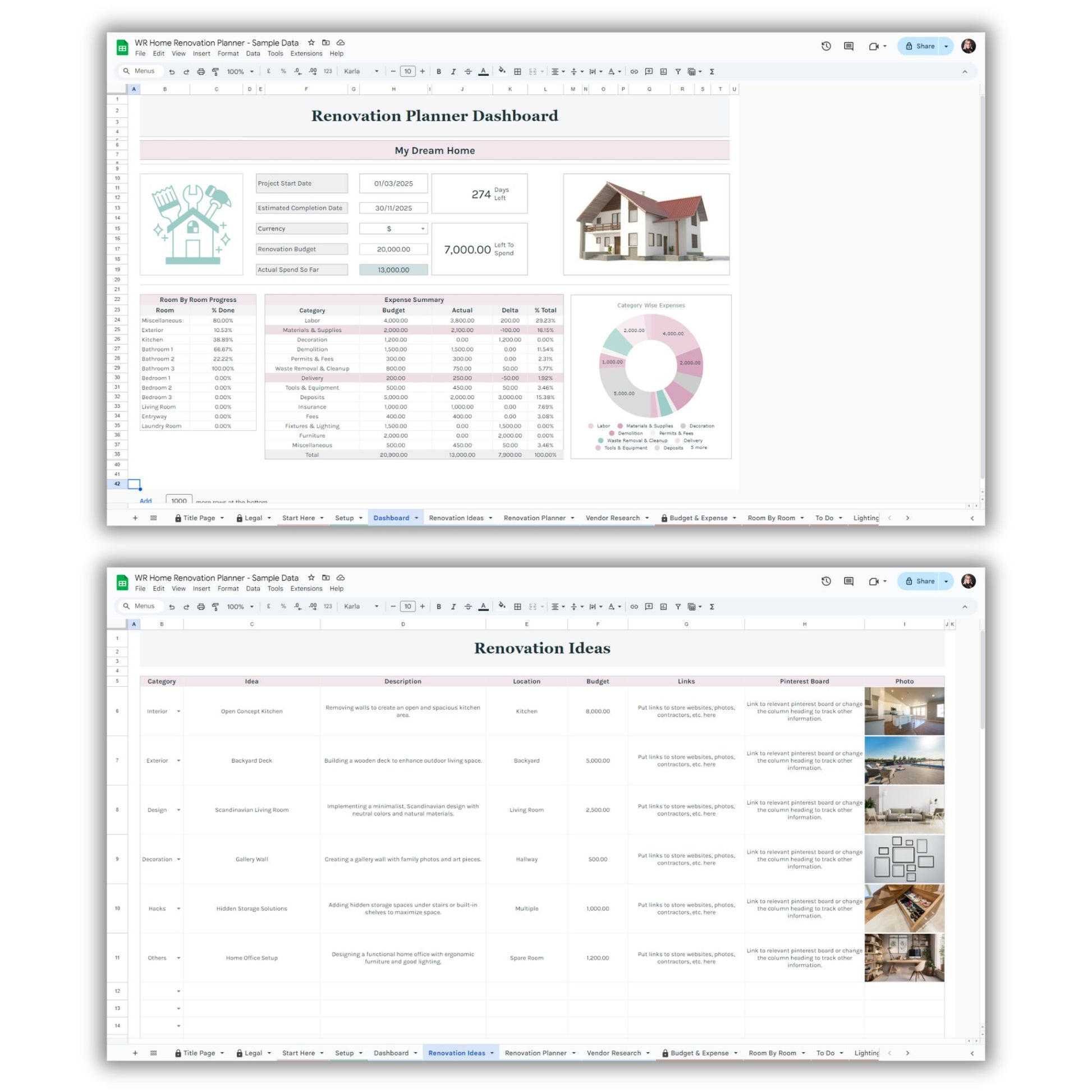
Task: Click the Gallery Wall photo thumbnail
Action: pyautogui.click(x=904, y=859)
